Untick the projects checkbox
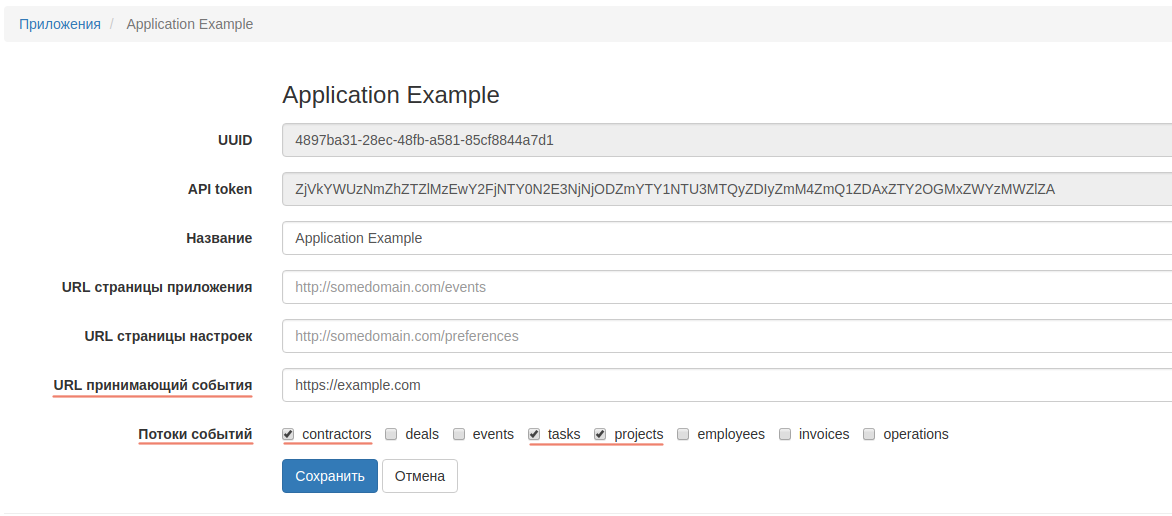1172x516 pixels. pos(600,434)
